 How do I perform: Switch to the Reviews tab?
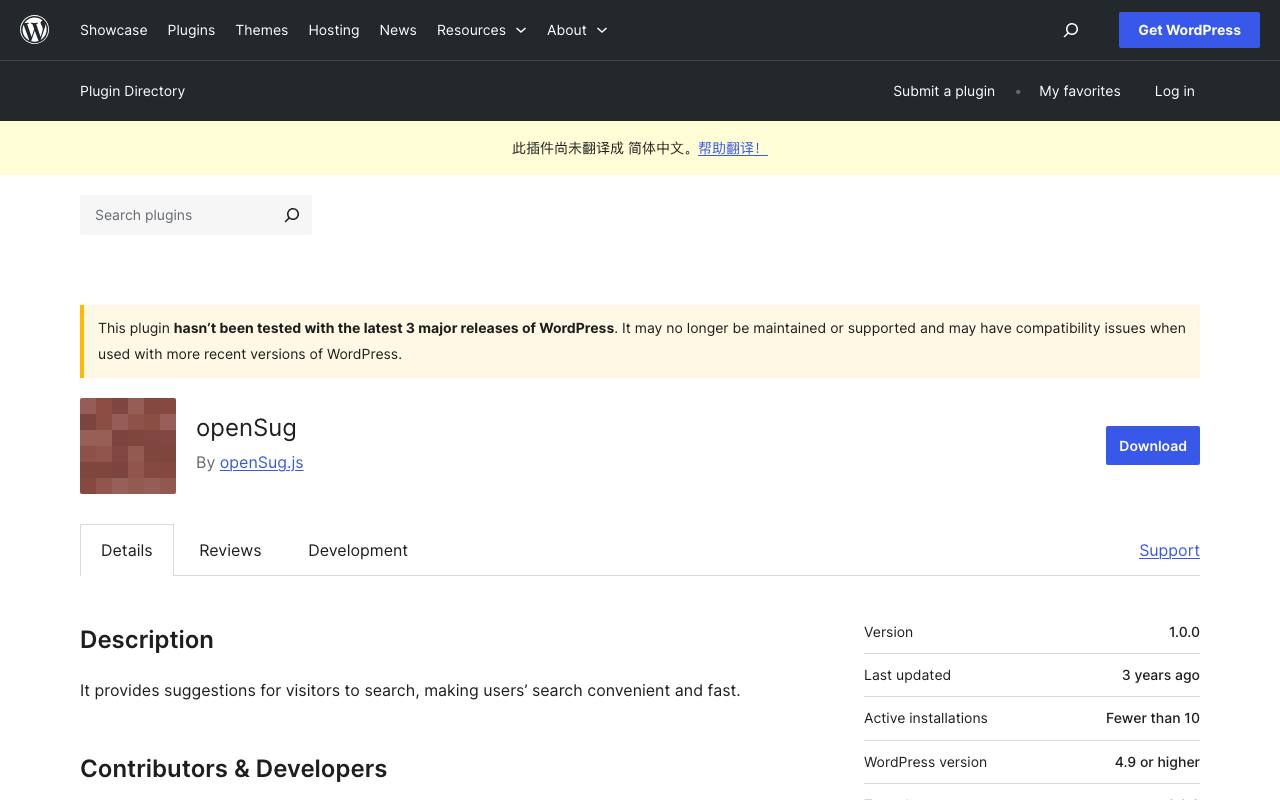coord(230,550)
